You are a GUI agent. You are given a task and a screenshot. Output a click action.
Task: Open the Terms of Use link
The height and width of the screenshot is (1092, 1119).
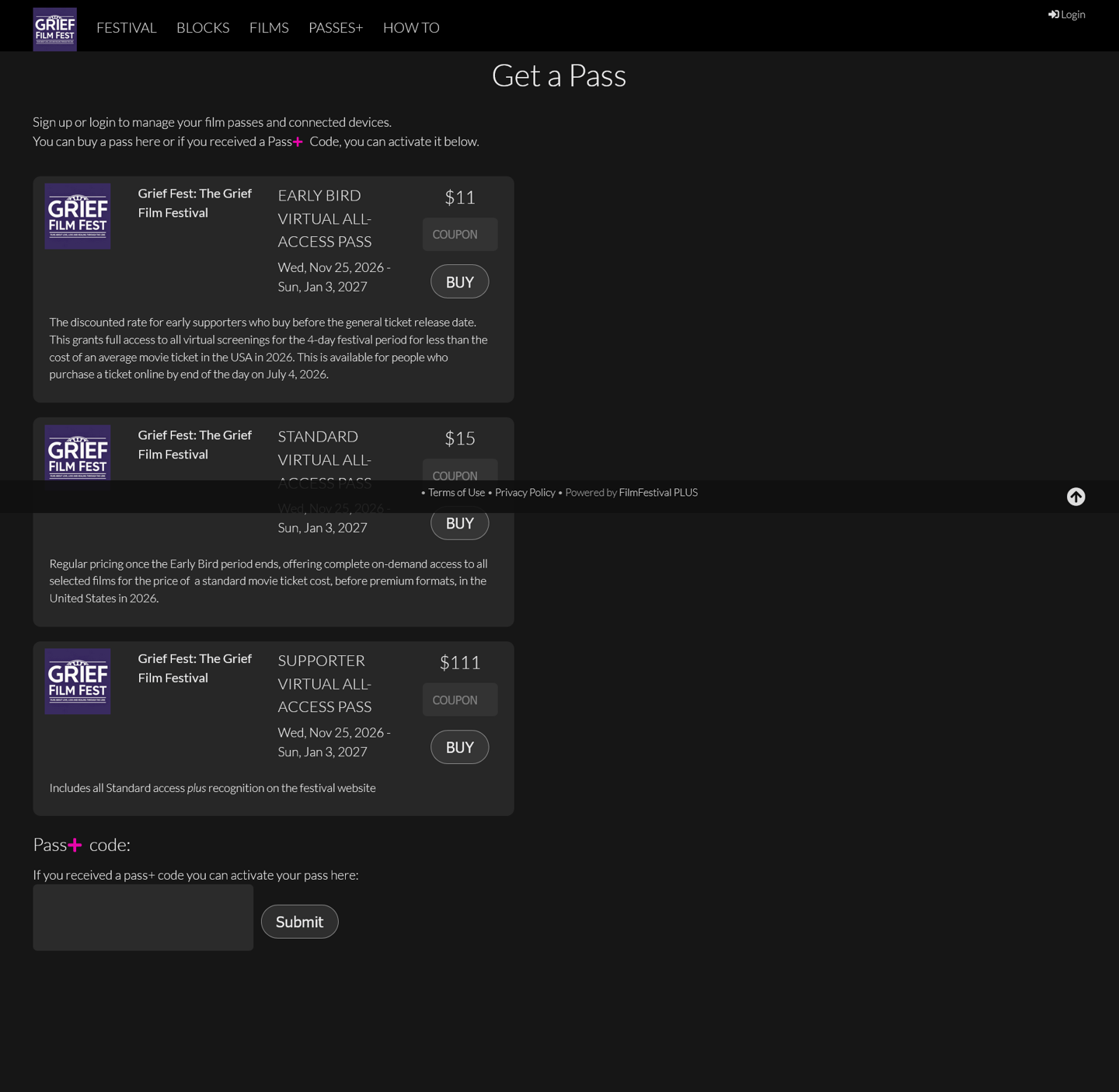[x=456, y=492]
